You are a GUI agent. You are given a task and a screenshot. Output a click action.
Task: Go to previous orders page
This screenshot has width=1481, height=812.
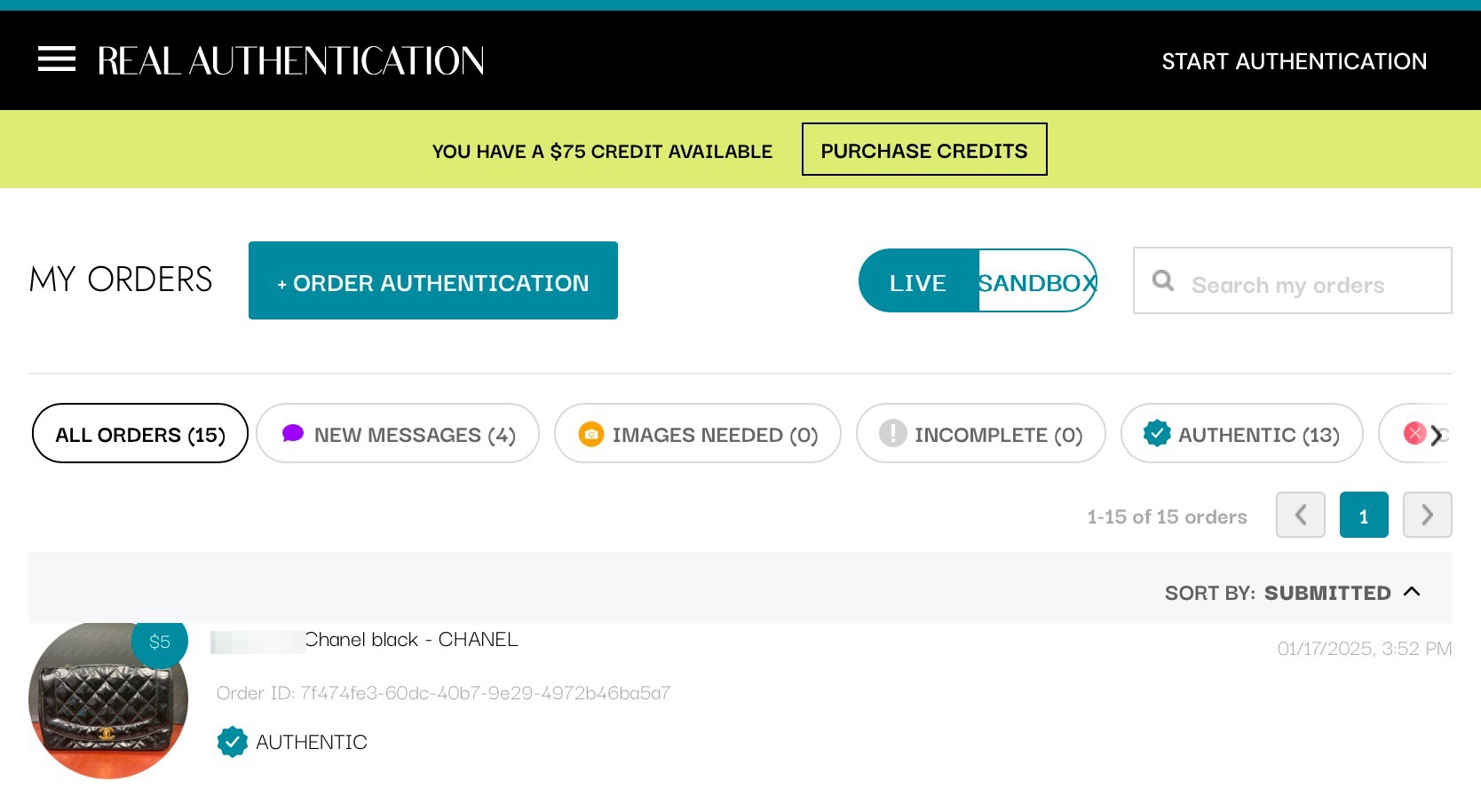1301,515
